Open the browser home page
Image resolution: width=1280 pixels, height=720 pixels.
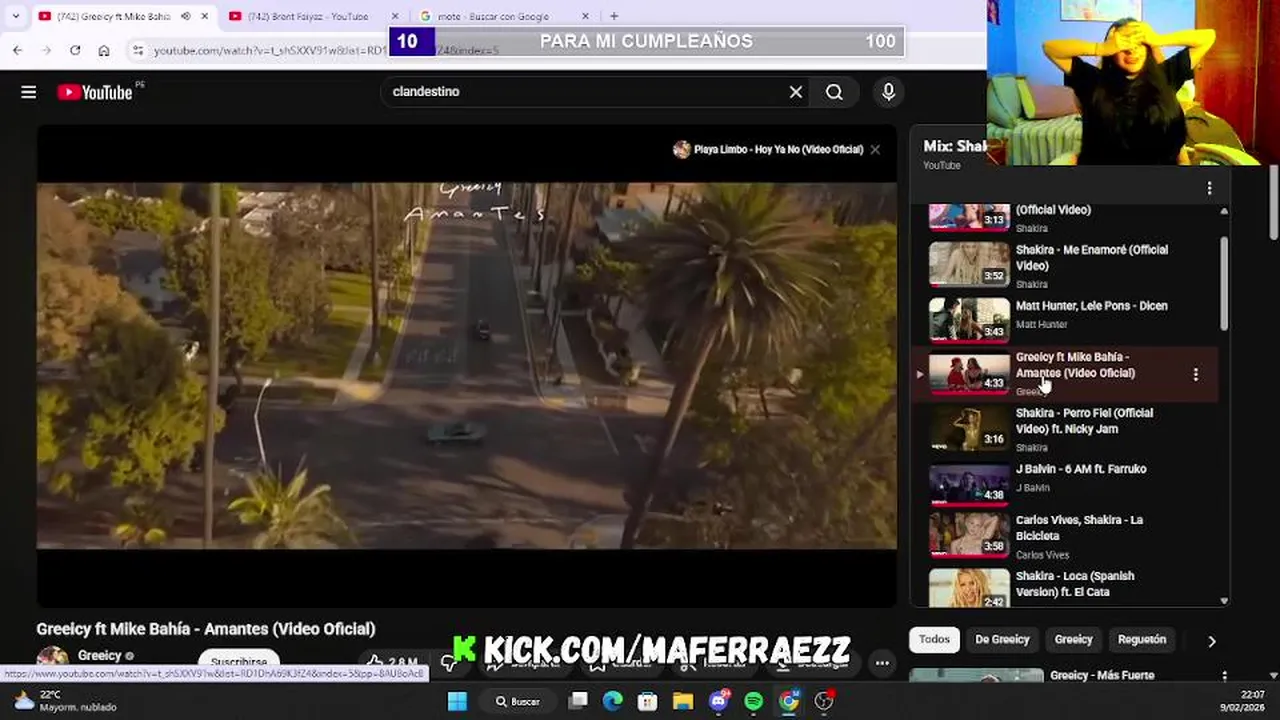[x=104, y=50]
